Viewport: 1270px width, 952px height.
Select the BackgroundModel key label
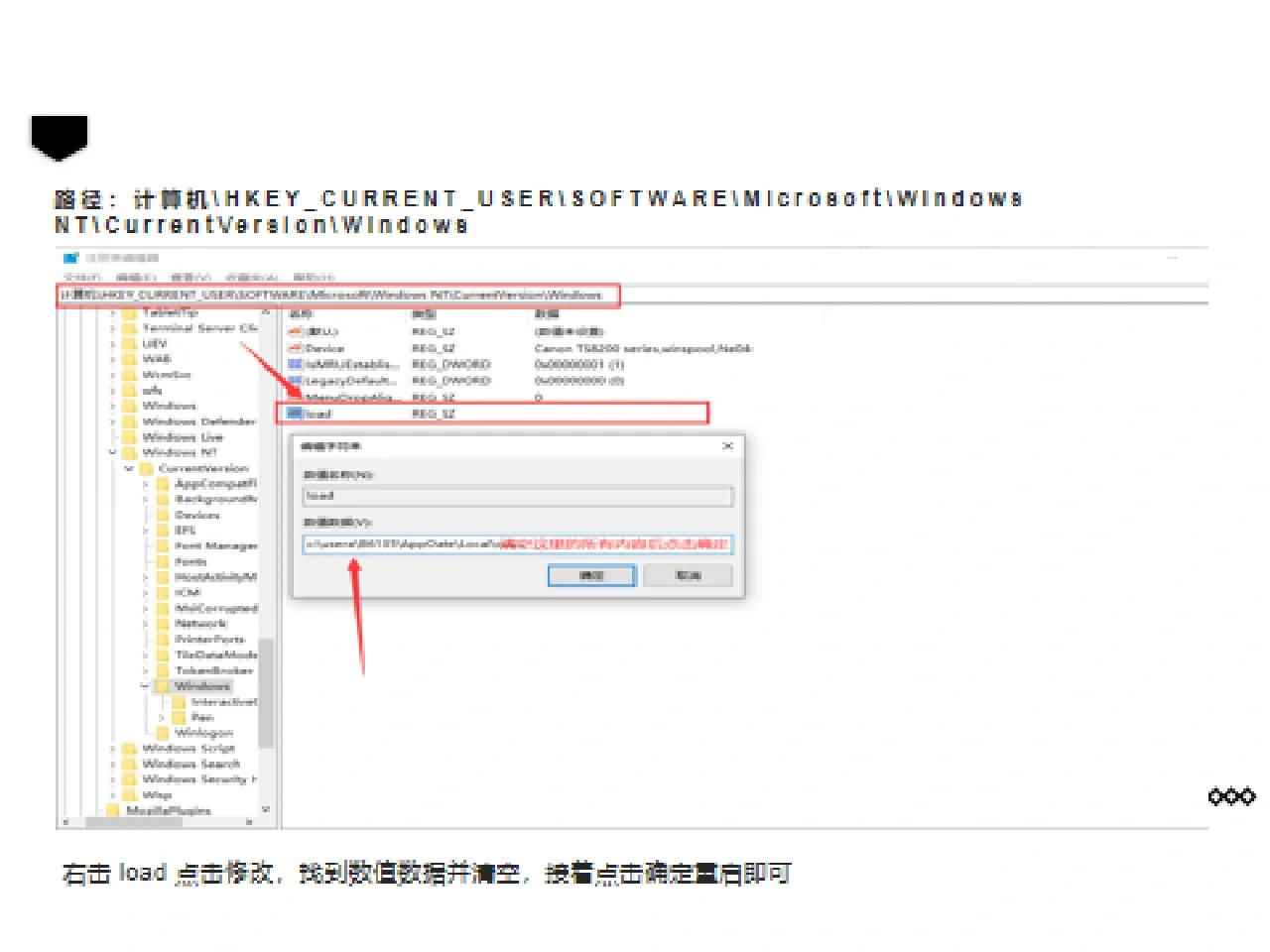215,499
